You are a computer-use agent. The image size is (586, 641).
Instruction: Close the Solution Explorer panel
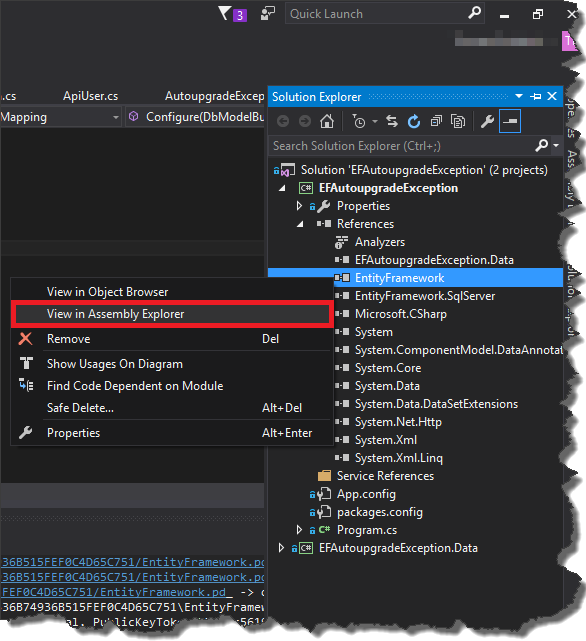(x=552, y=96)
